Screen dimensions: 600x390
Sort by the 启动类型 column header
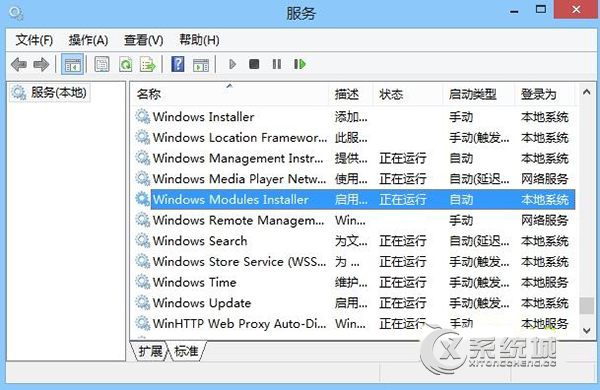click(479, 94)
